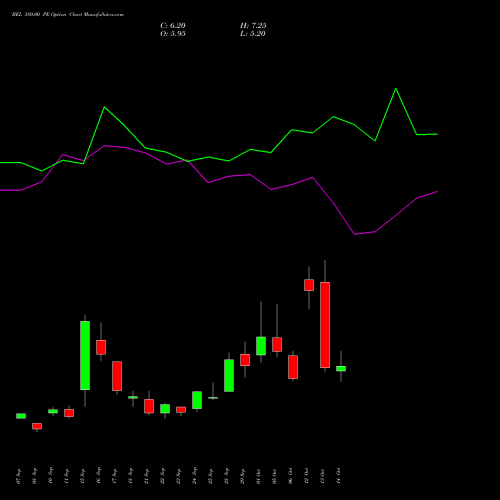This screenshot has height=500, width=500.
Task: Click the 08 Sep date label
Action: tap(35, 476)
